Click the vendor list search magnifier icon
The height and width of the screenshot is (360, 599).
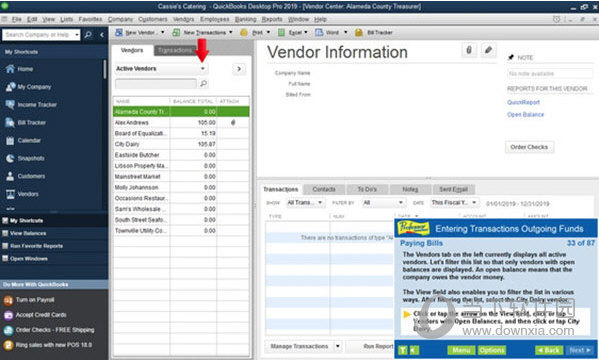pos(204,83)
